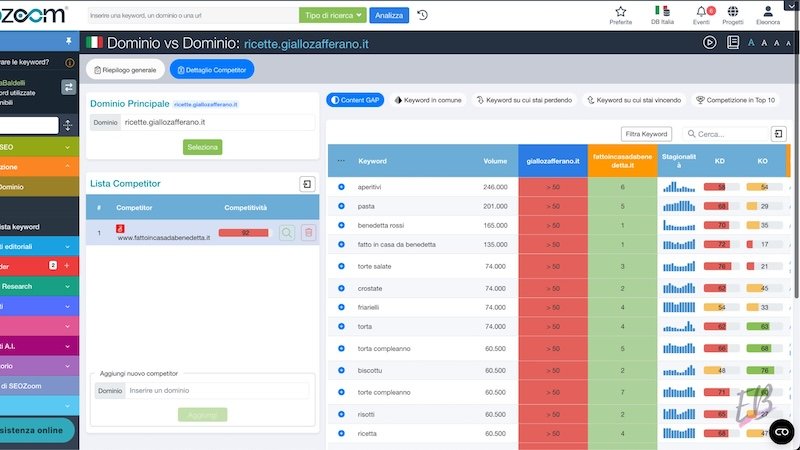The height and width of the screenshot is (450, 800).
Task: Open the chat support bubble icon
Action: coord(782,432)
